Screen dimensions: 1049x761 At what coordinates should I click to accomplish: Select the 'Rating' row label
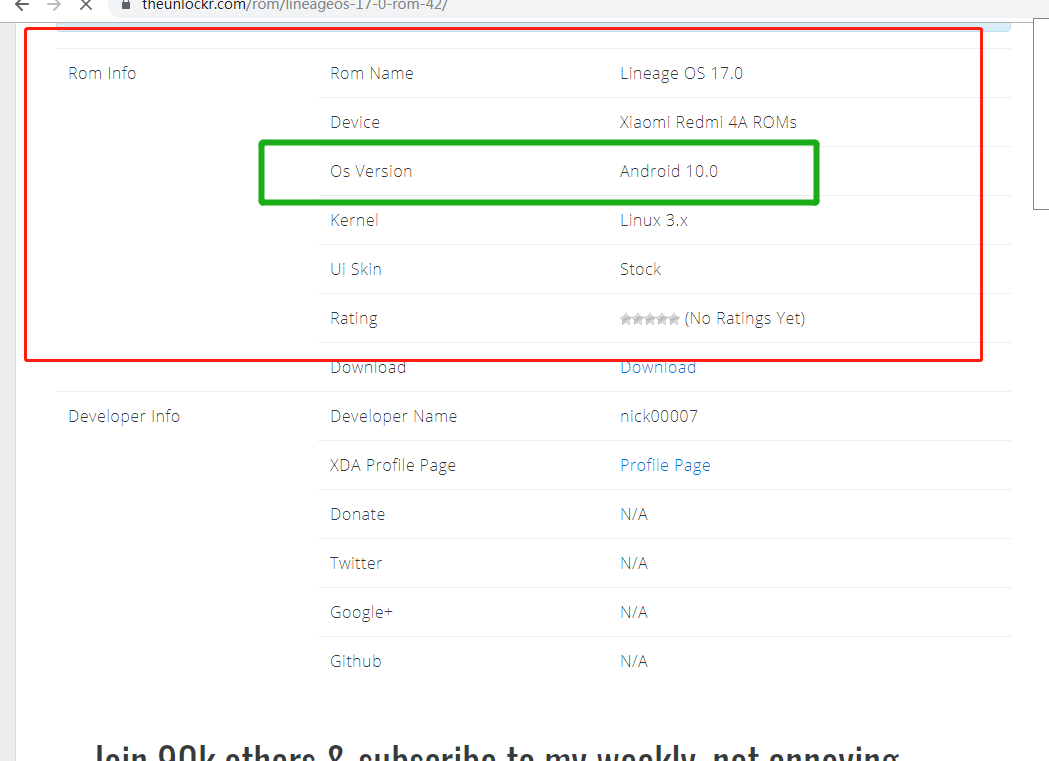click(x=354, y=318)
